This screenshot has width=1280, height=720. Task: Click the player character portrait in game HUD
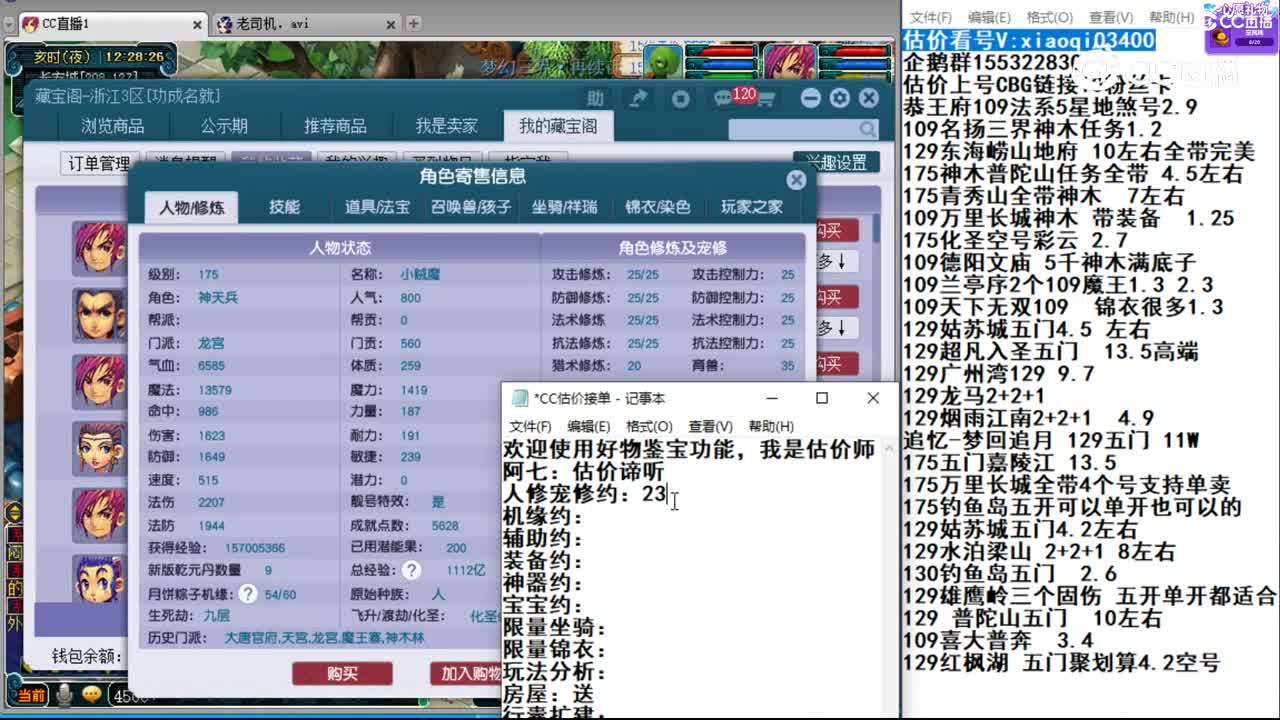791,62
